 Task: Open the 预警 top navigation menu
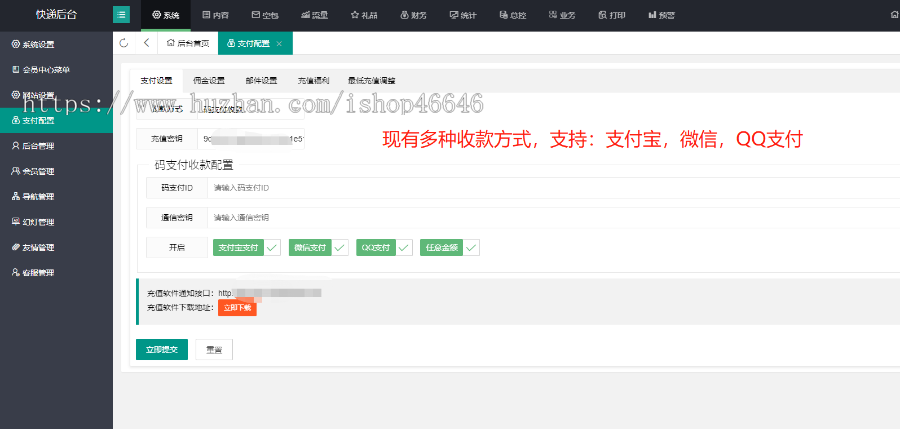coord(661,16)
